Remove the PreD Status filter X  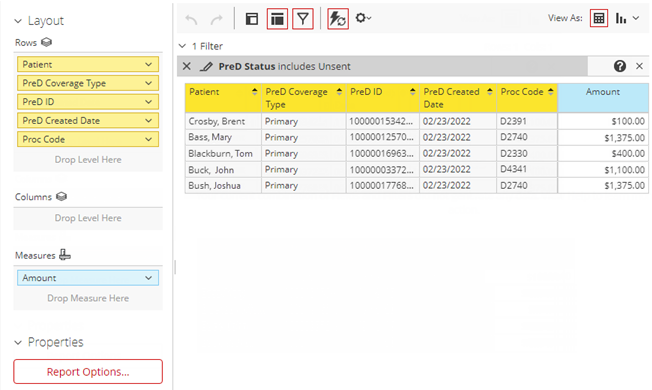[187, 66]
